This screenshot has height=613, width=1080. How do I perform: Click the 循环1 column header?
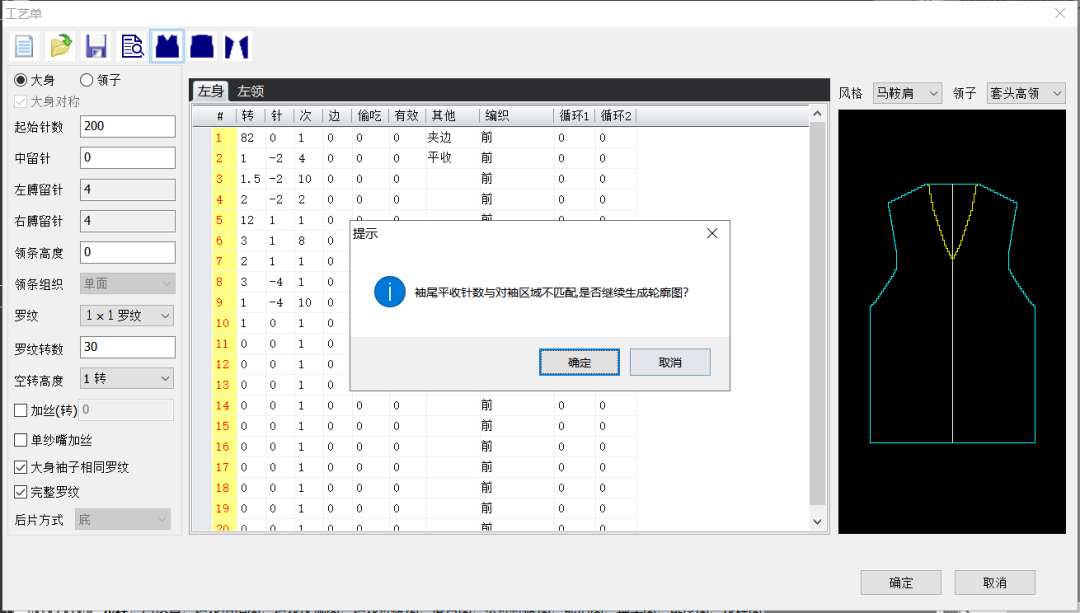coord(574,116)
